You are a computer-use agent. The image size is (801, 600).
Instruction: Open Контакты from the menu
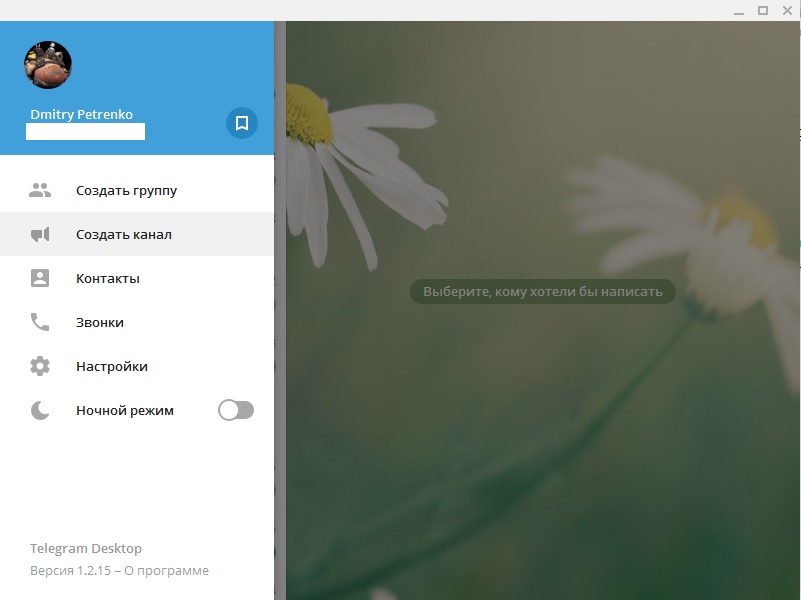click(137, 278)
